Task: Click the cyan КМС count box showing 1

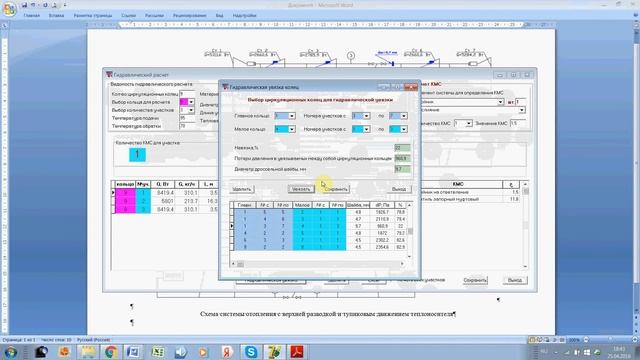Action: point(137,155)
